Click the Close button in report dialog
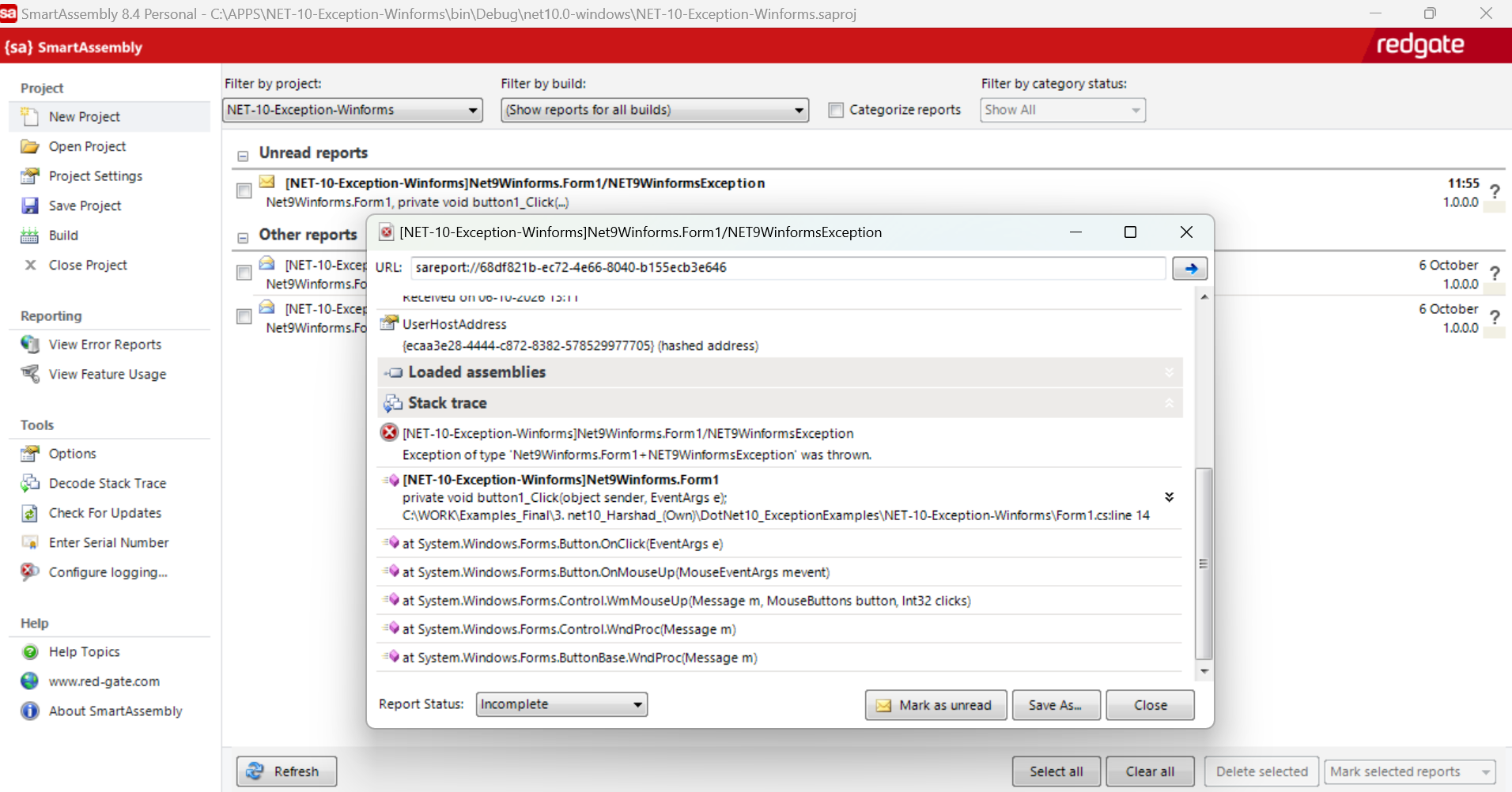This screenshot has width=1512, height=792. [1150, 705]
